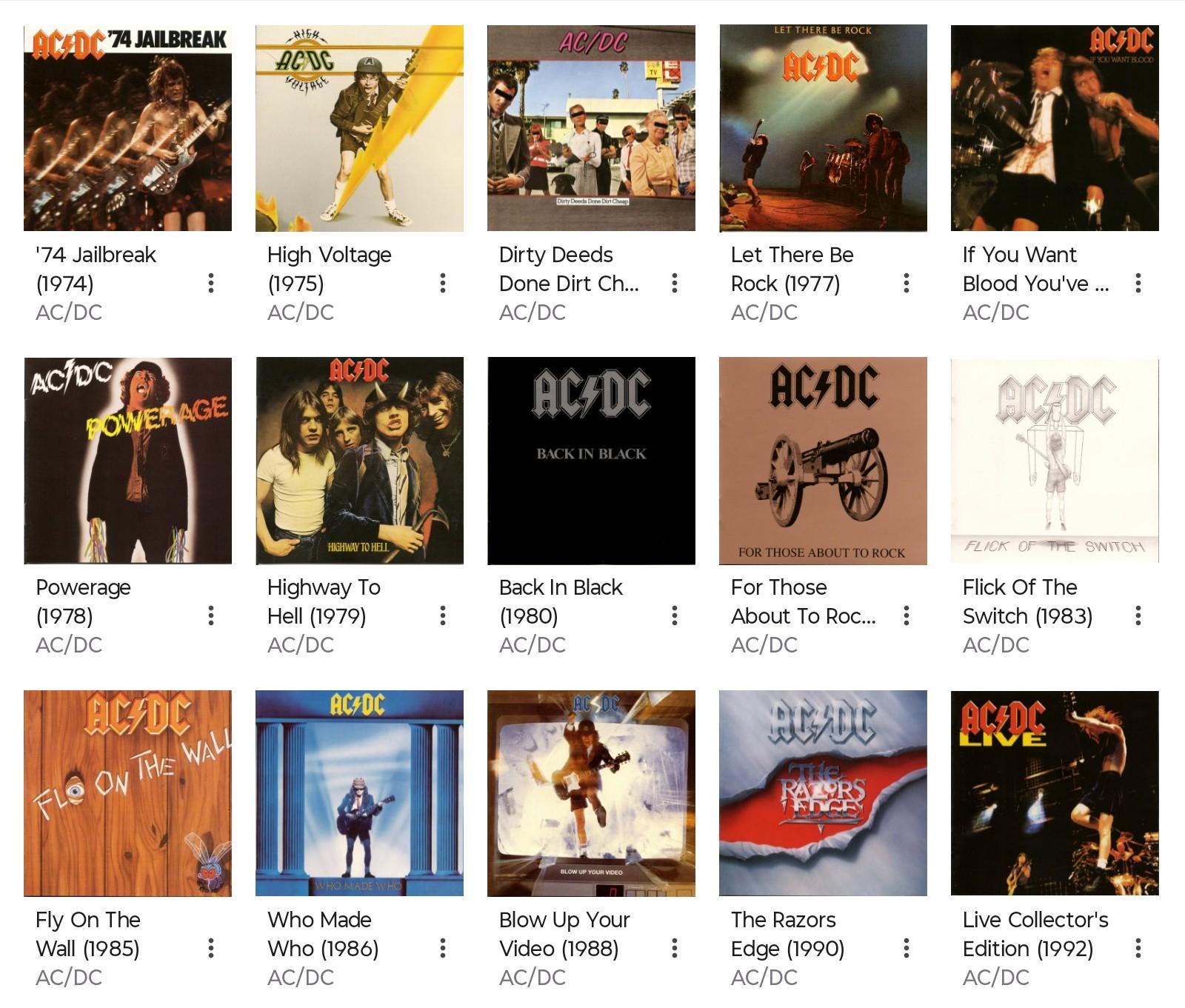Select the Back In Black album artwork

591,461
